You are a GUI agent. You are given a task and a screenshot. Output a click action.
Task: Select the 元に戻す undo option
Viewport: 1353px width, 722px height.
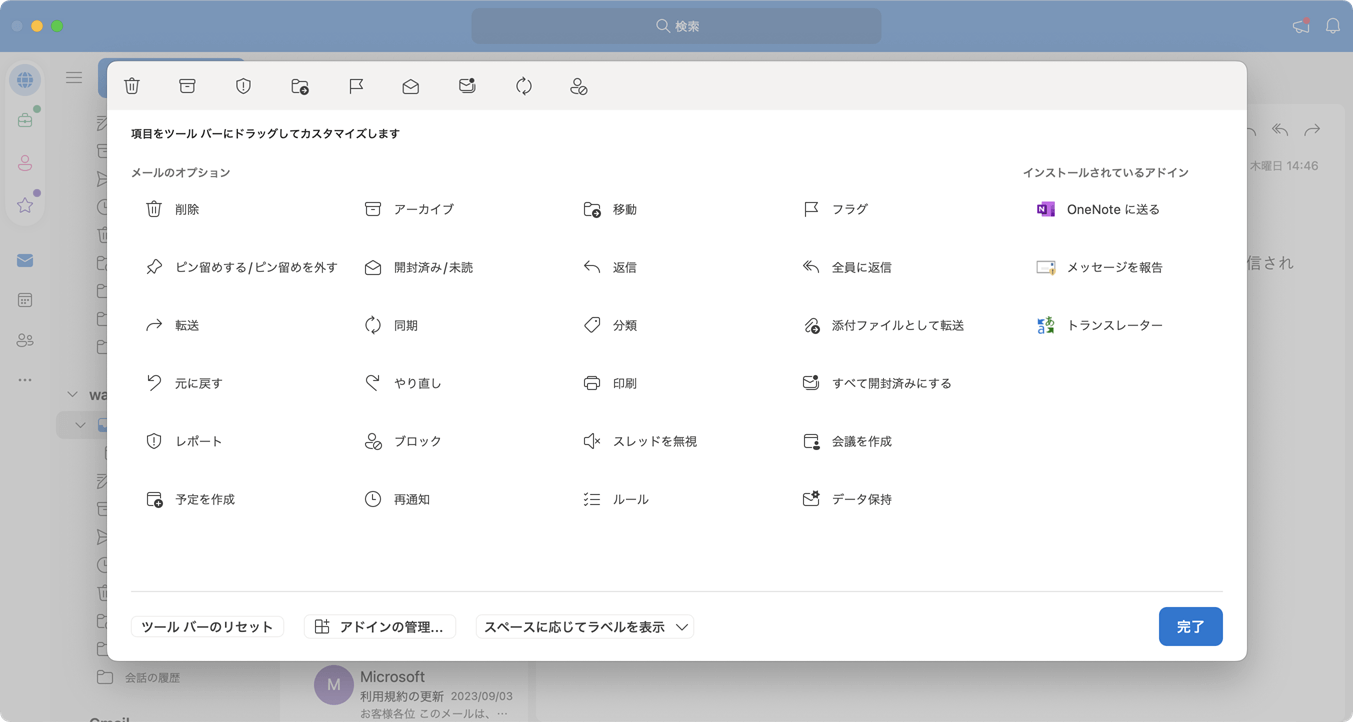pos(184,383)
